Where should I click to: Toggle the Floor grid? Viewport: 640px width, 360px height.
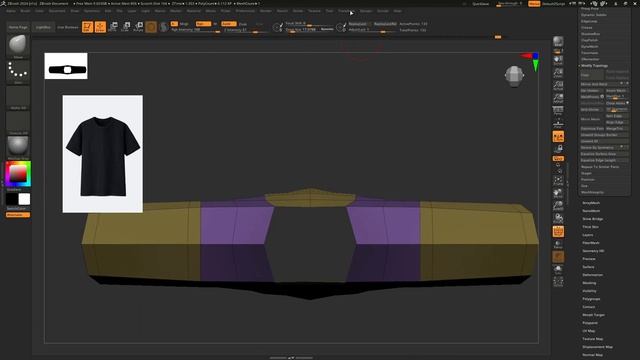pyautogui.click(x=558, y=123)
